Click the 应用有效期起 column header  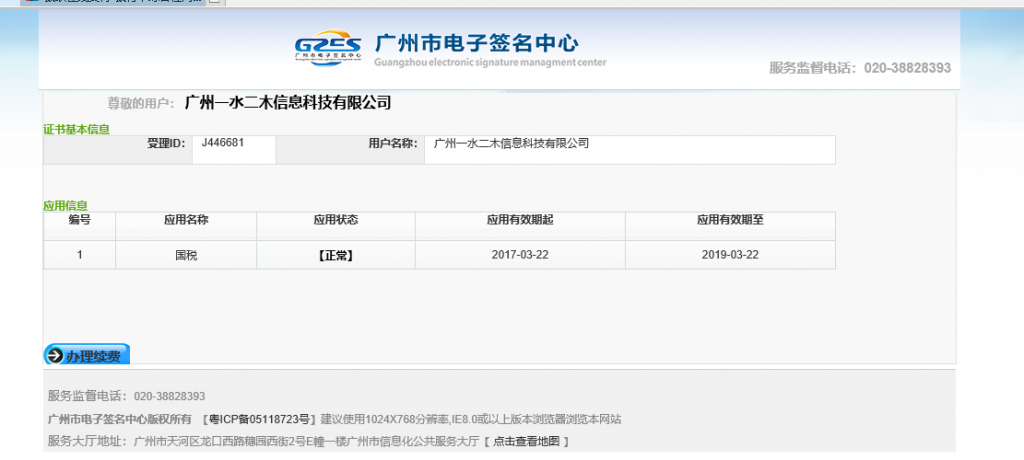click(520, 220)
